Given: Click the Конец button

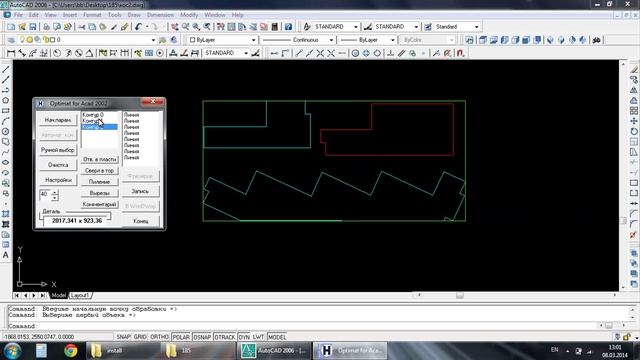Looking at the screenshot, I should (x=140, y=221).
